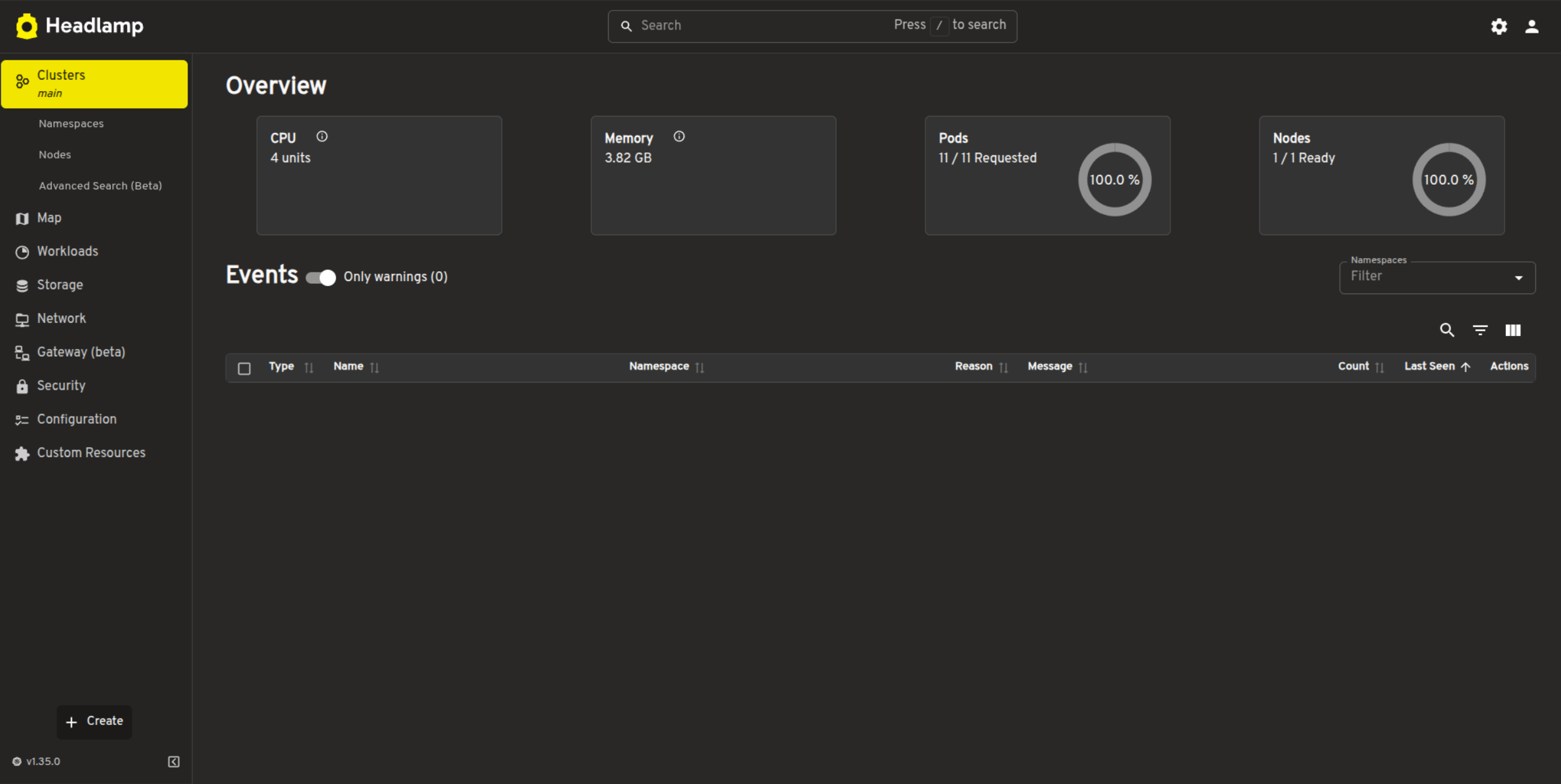The width and height of the screenshot is (1561, 784).
Task: Open Advanced Search (Beta) link
Action: coord(100,186)
